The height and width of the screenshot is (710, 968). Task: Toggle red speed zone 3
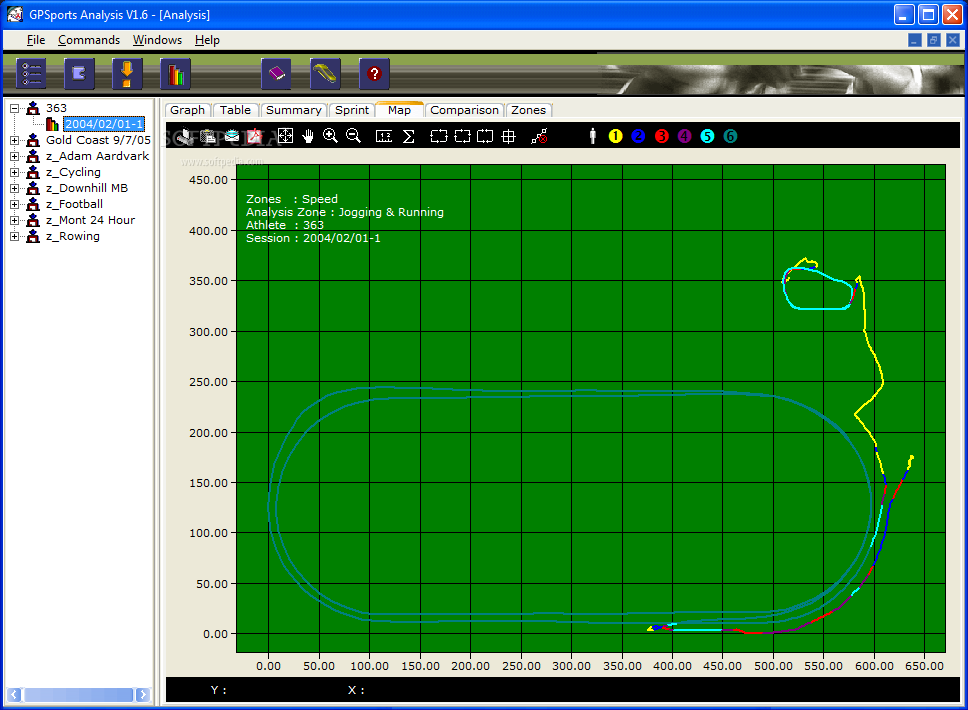click(662, 136)
